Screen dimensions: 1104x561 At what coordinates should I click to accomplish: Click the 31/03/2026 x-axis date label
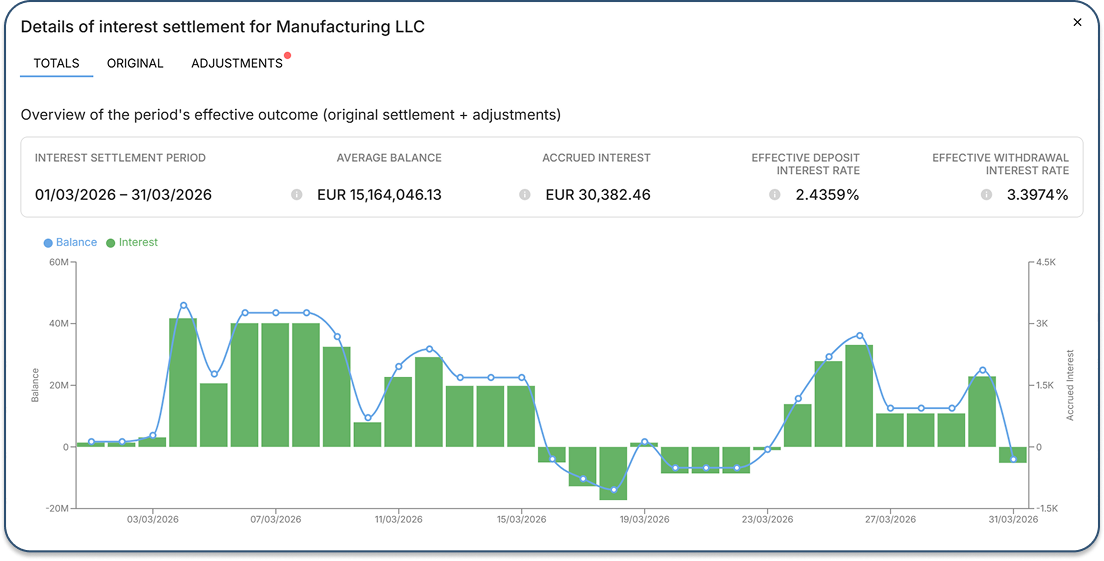coord(1012,519)
